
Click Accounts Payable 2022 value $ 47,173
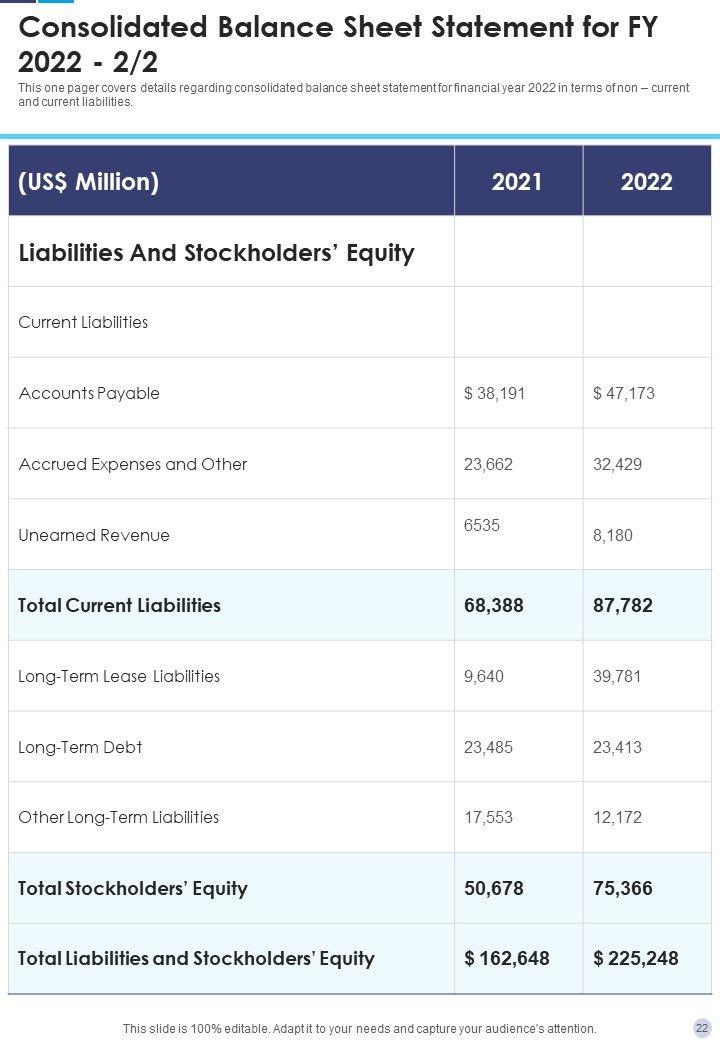624,393
